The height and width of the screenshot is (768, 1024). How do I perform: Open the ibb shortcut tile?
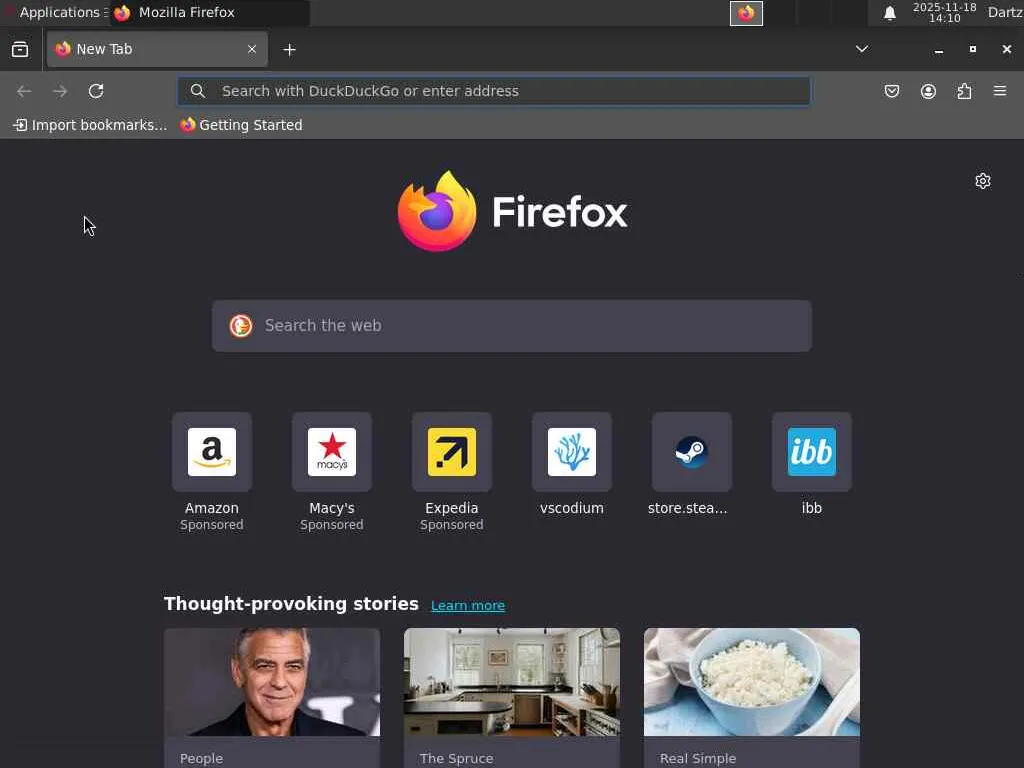(x=812, y=452)
